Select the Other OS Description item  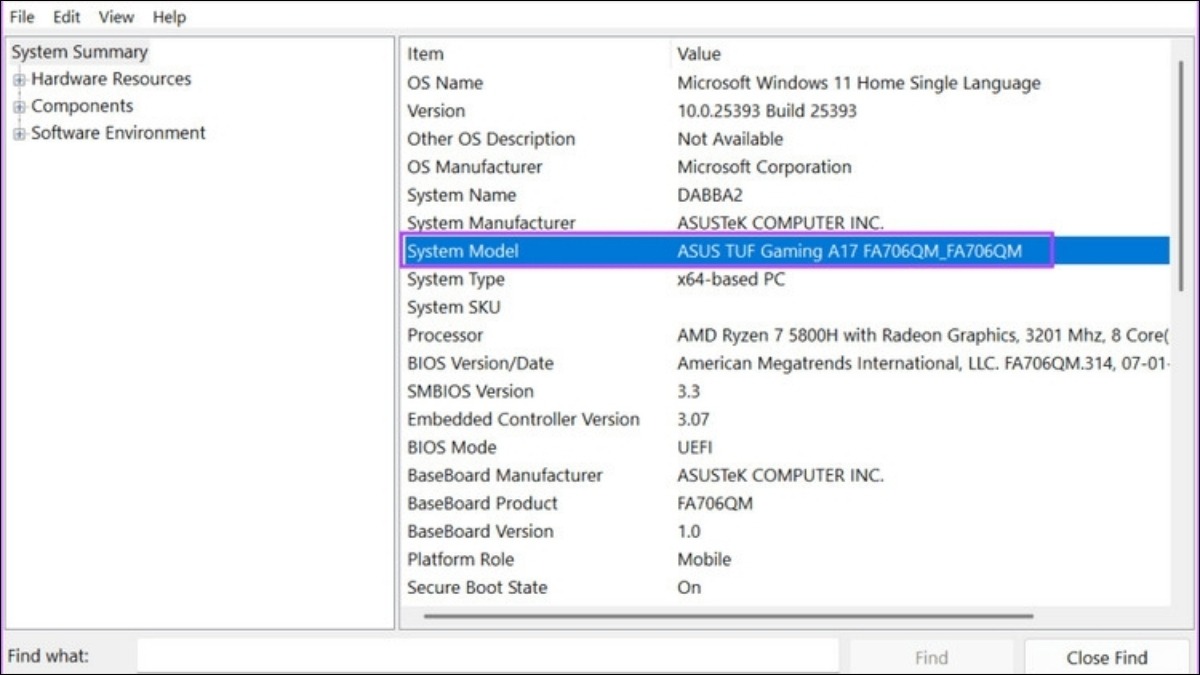click(x=491, y=139)
